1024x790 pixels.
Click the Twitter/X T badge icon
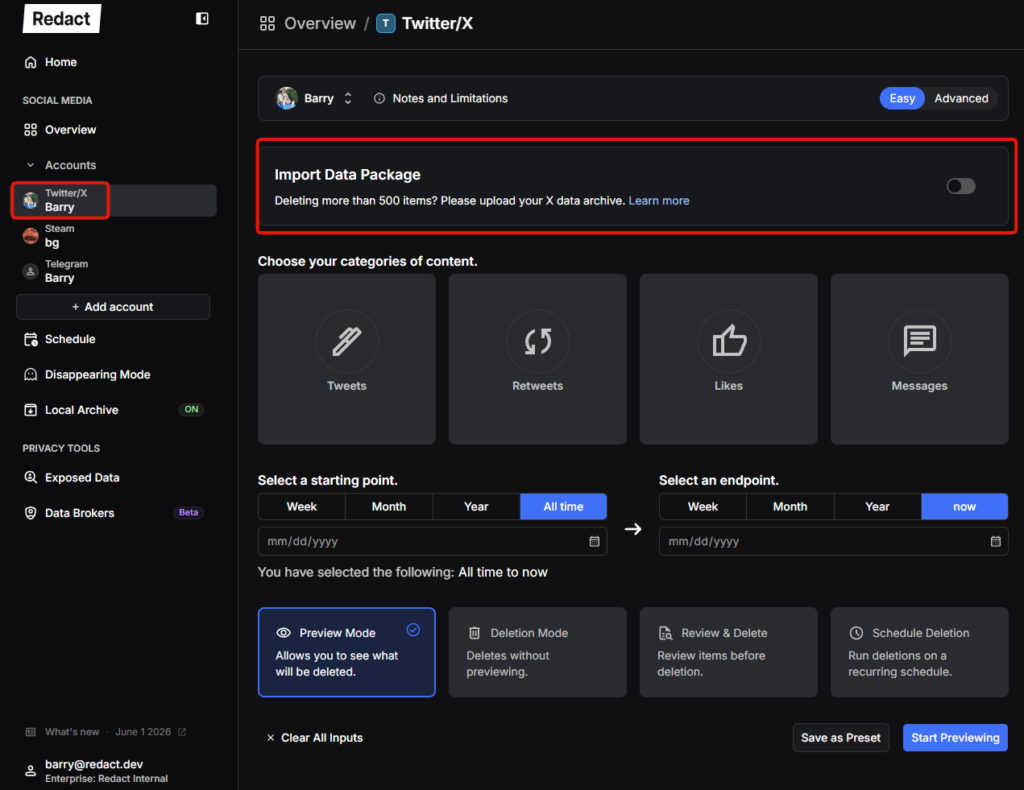[x=386, y=24]
